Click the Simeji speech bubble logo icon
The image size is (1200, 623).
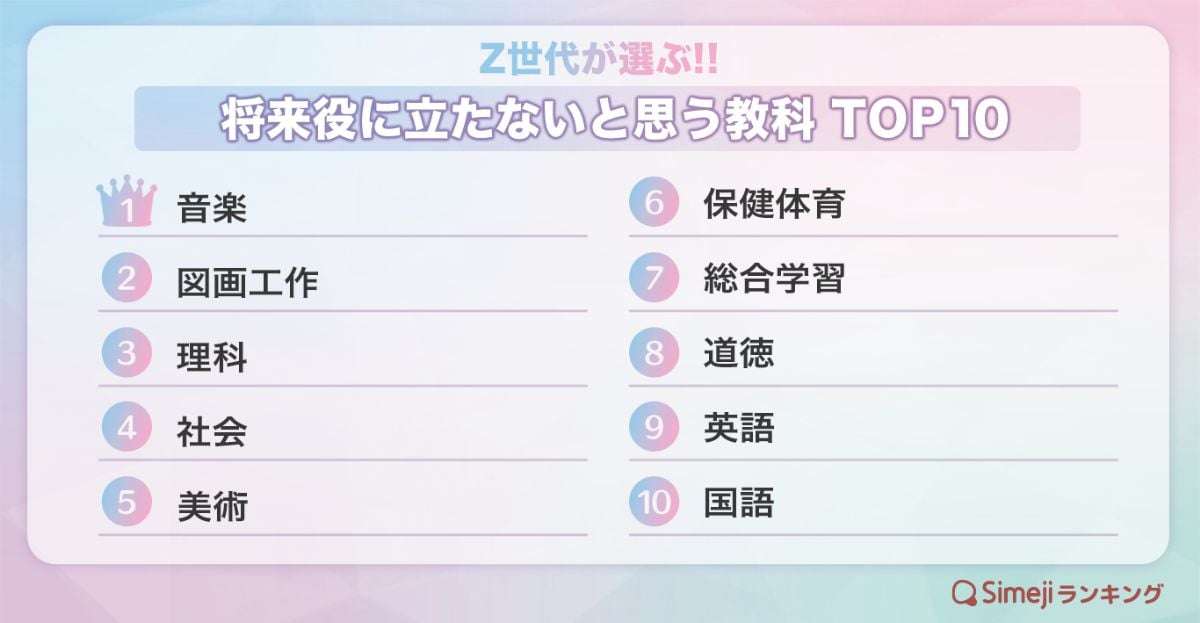pos(963,592)
